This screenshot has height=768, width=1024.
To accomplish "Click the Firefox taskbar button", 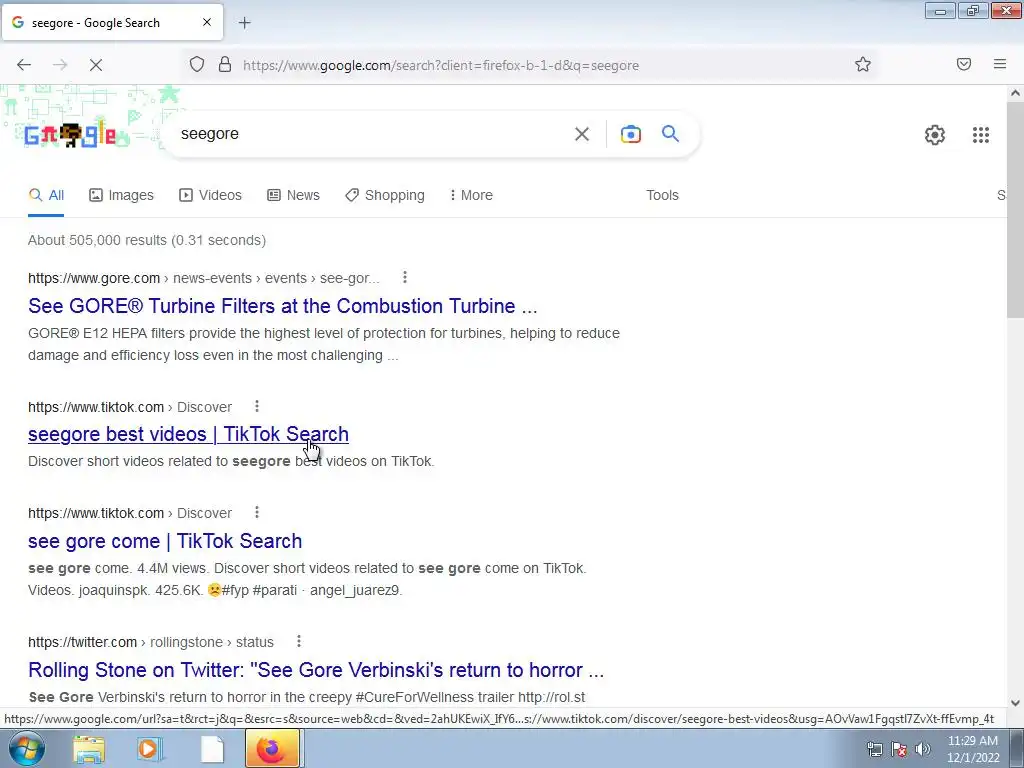I will coord(272,748).
